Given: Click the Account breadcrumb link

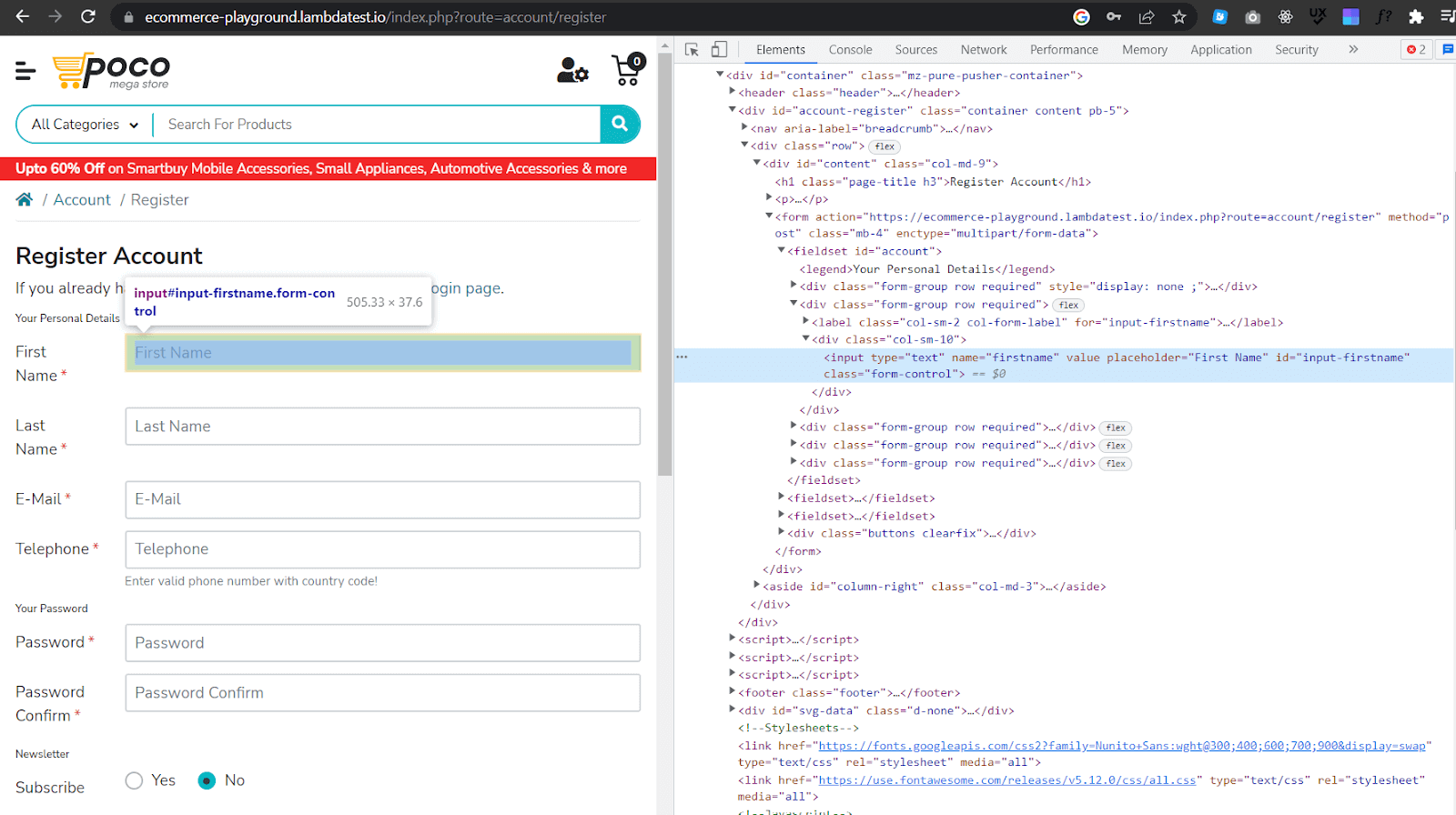Looking at the screenshot, I should pyautogui.click(x=82, y=200).
